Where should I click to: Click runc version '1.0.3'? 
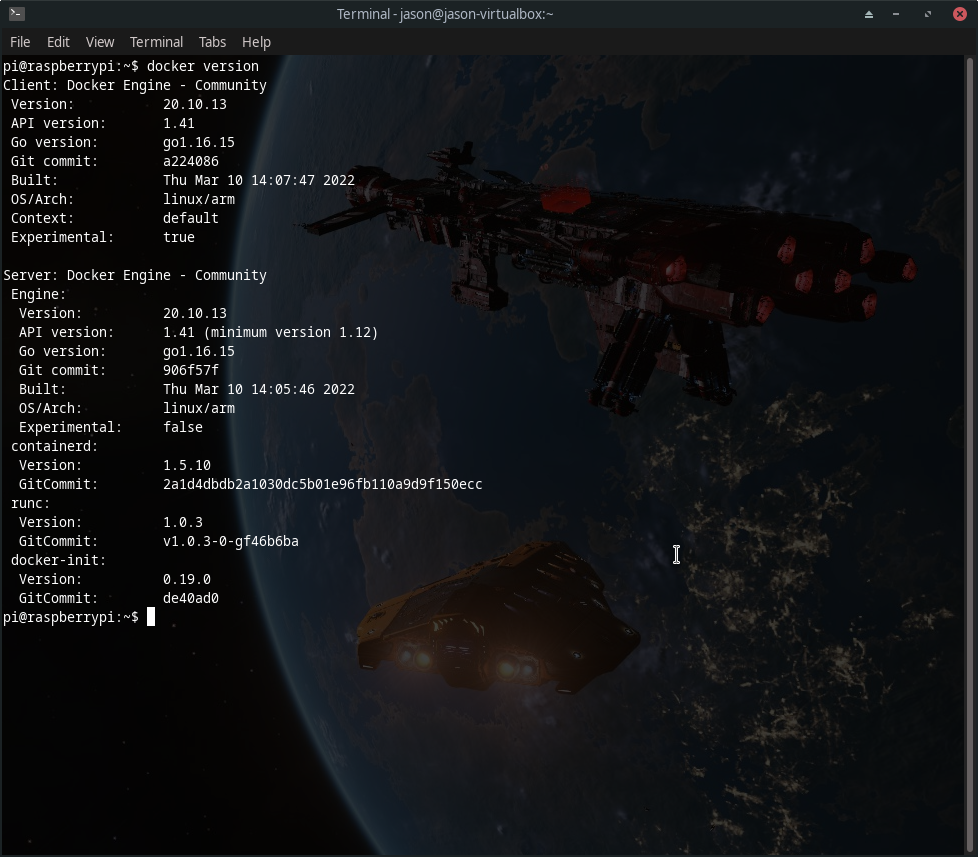click(x=183, y=523)
